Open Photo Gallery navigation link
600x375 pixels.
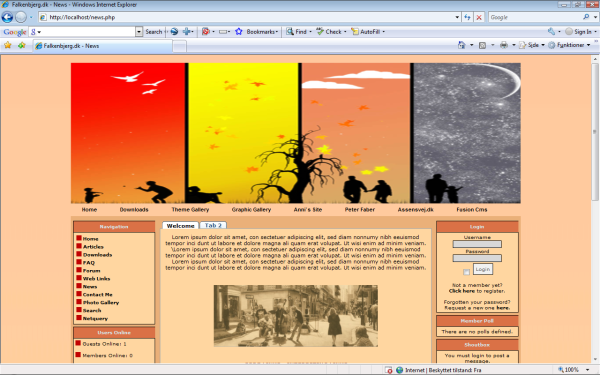pos(101,302)
